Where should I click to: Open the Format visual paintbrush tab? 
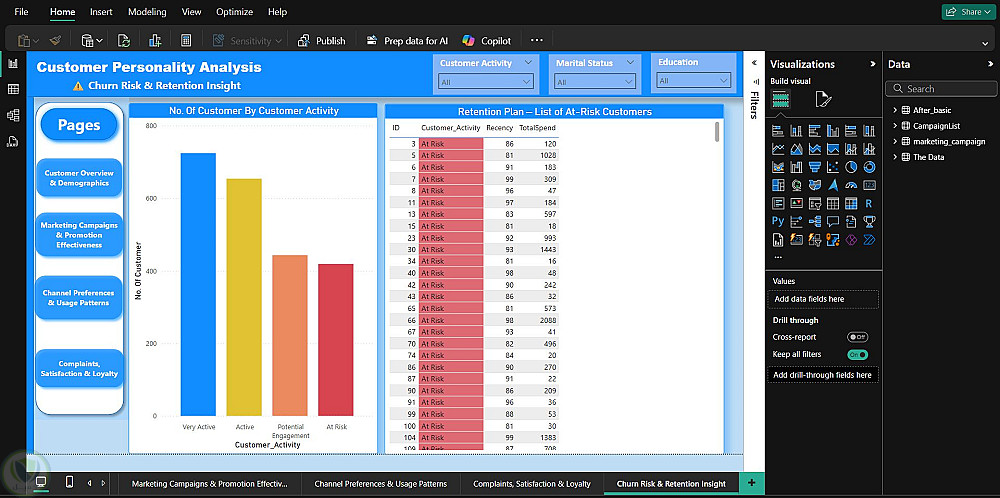click(x=823, y=99)
